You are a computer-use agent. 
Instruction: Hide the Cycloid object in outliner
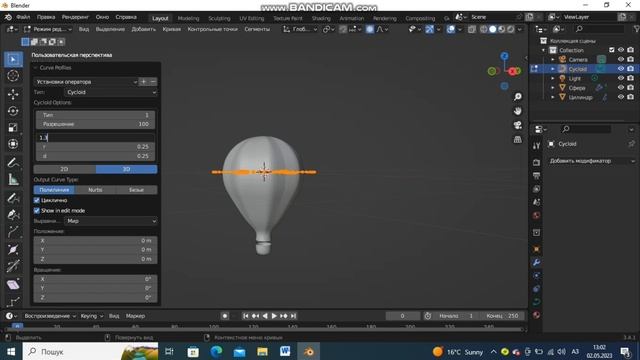click(x=621, y=69)
